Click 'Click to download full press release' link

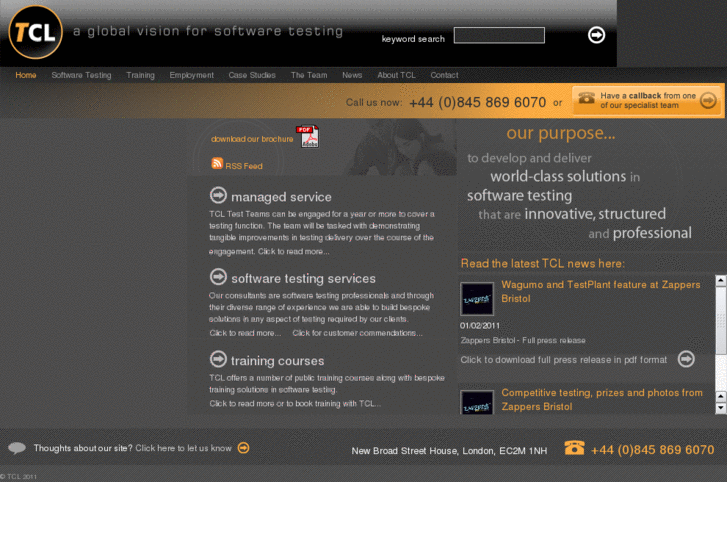coord(563,360)
